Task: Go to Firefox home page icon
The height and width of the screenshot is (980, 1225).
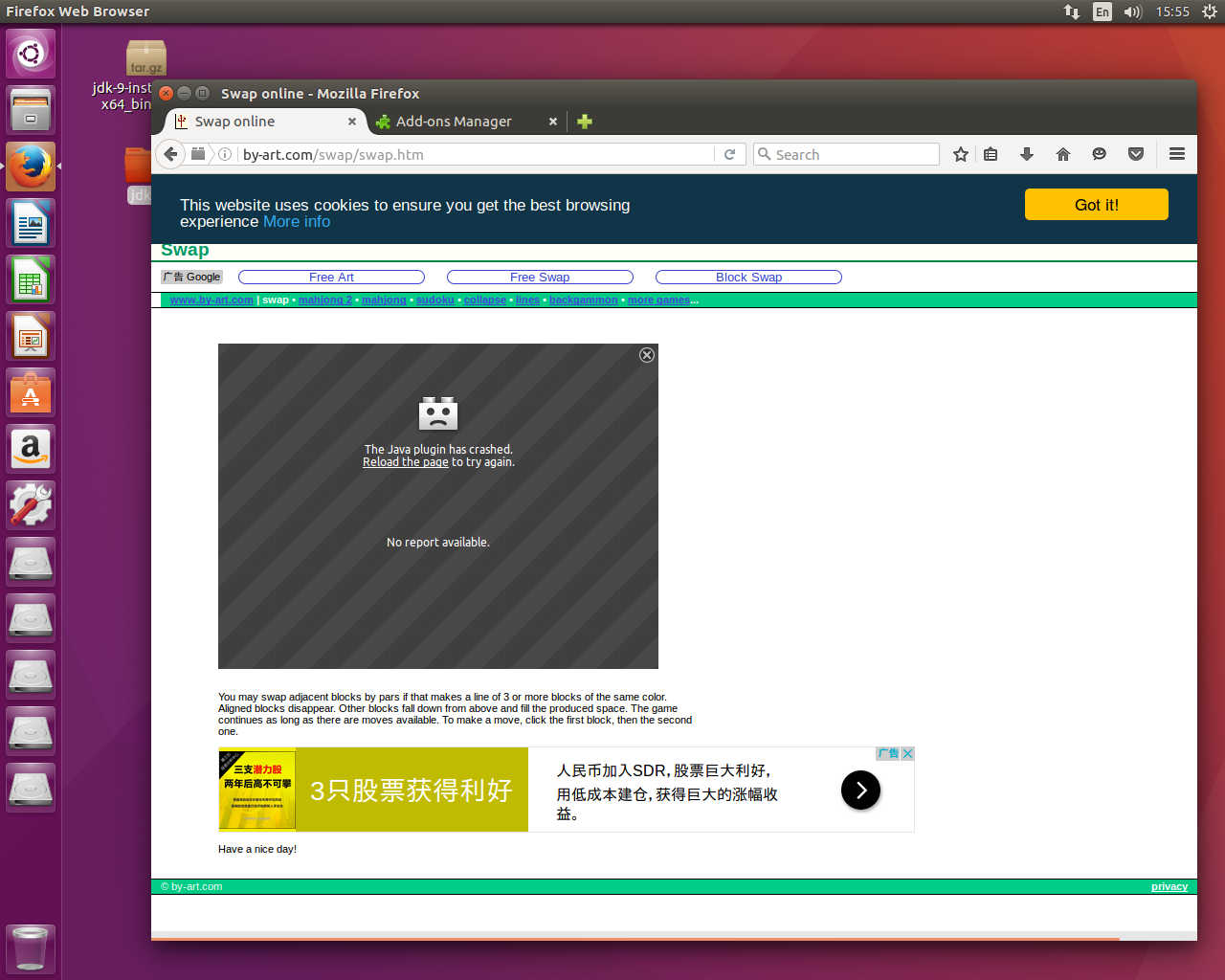Action: (1063, 154)
